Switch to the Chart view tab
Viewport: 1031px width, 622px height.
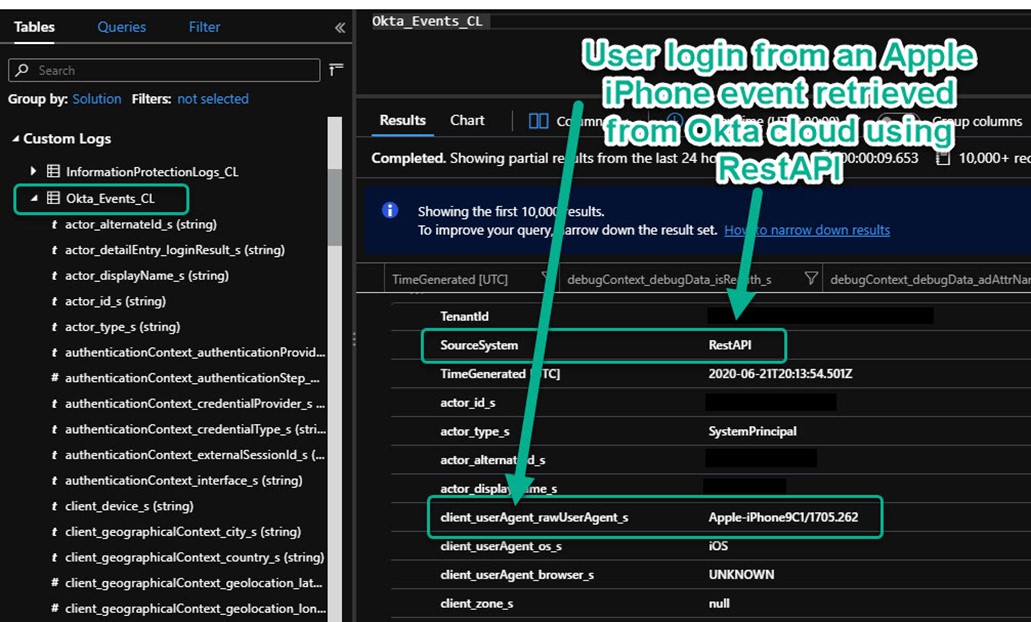pos(467,120)
